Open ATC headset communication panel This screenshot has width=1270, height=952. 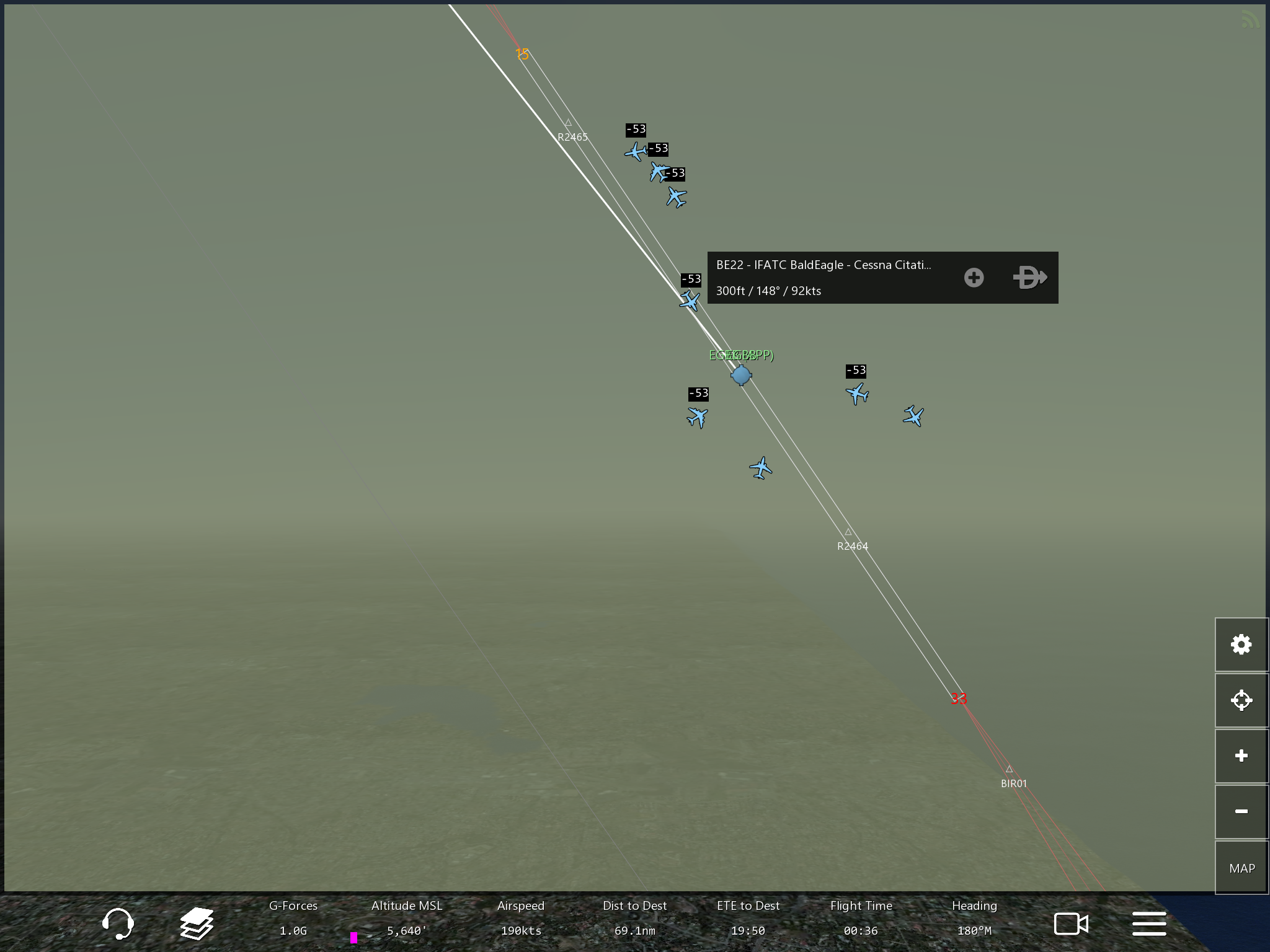coord(117,923)
